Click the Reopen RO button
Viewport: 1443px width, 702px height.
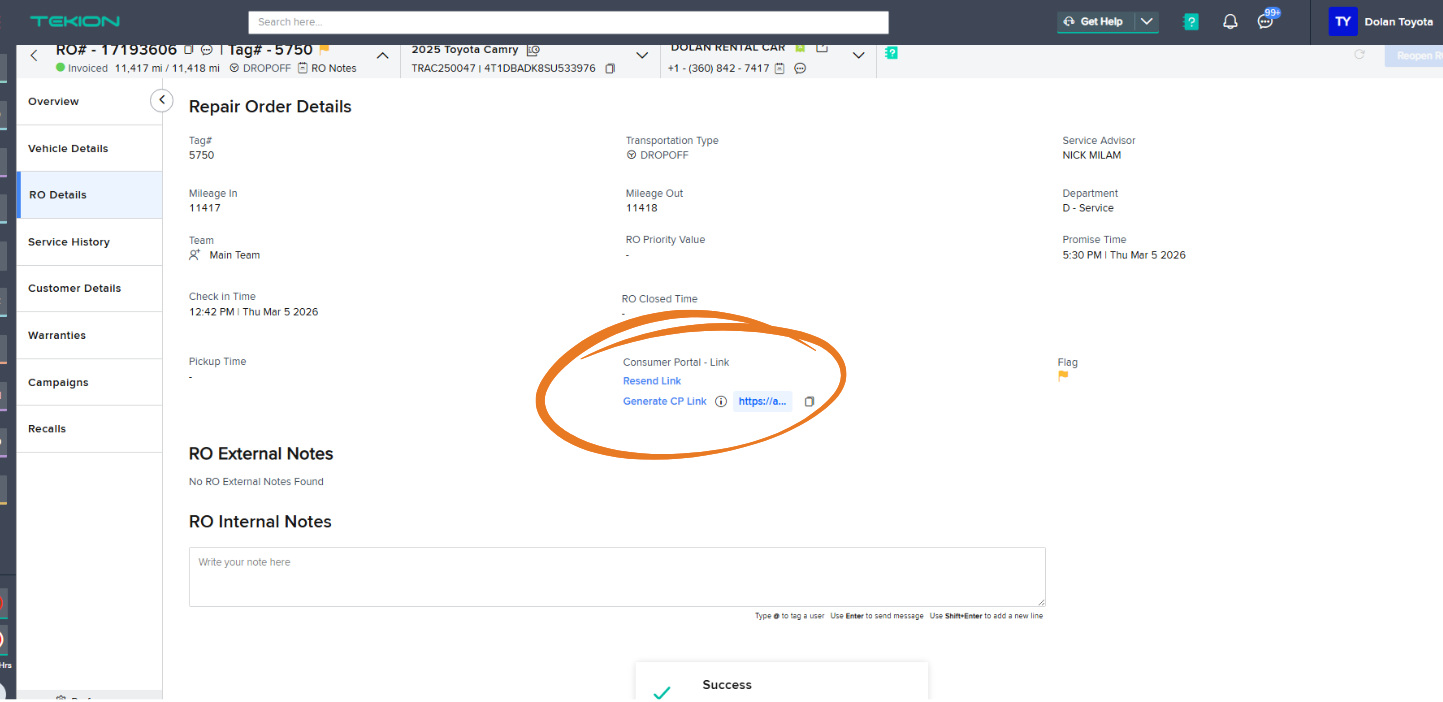(x=1414, y=55)
